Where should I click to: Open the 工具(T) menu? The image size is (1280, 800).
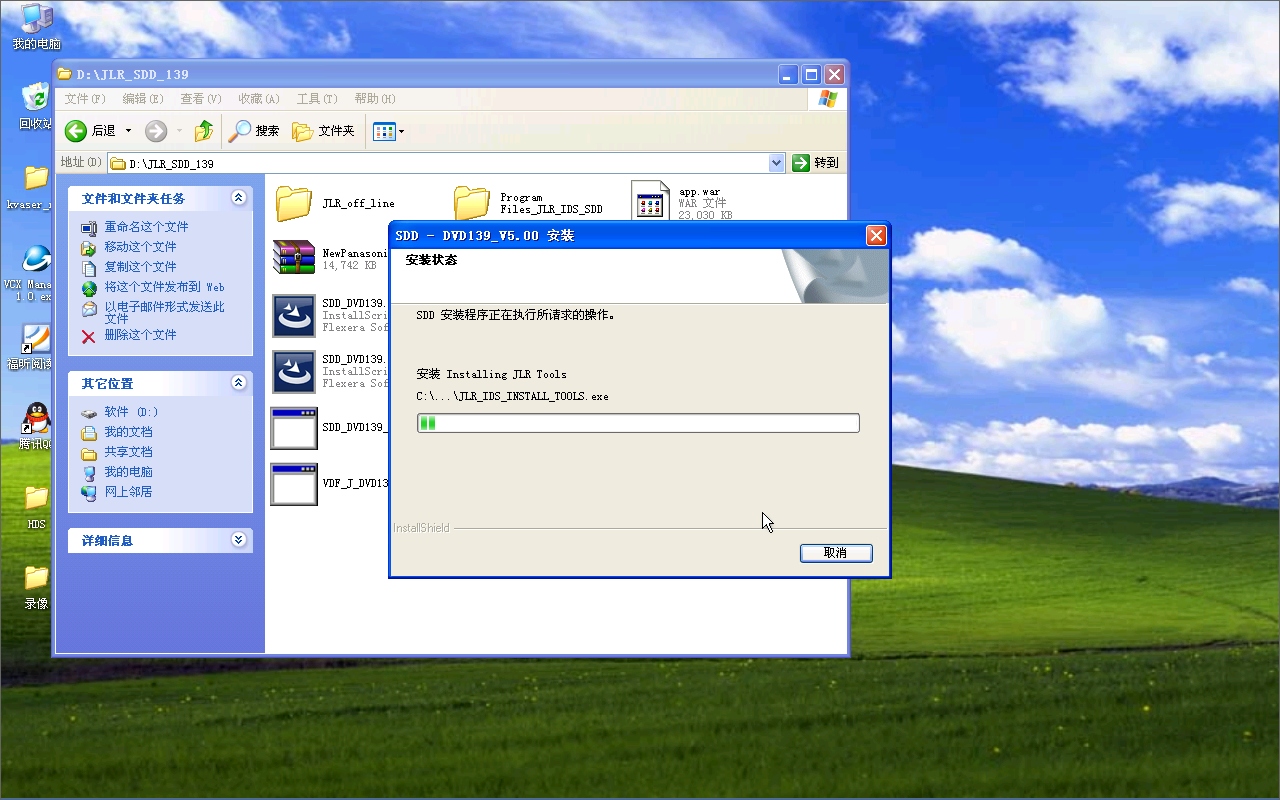[x=317, y=99]
